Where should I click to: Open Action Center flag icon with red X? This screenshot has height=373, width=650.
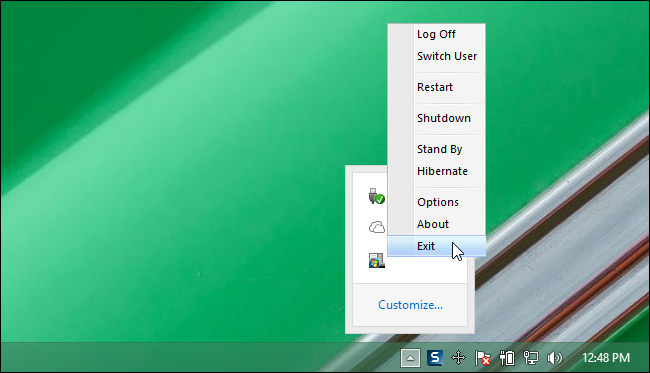coord(482,358)
